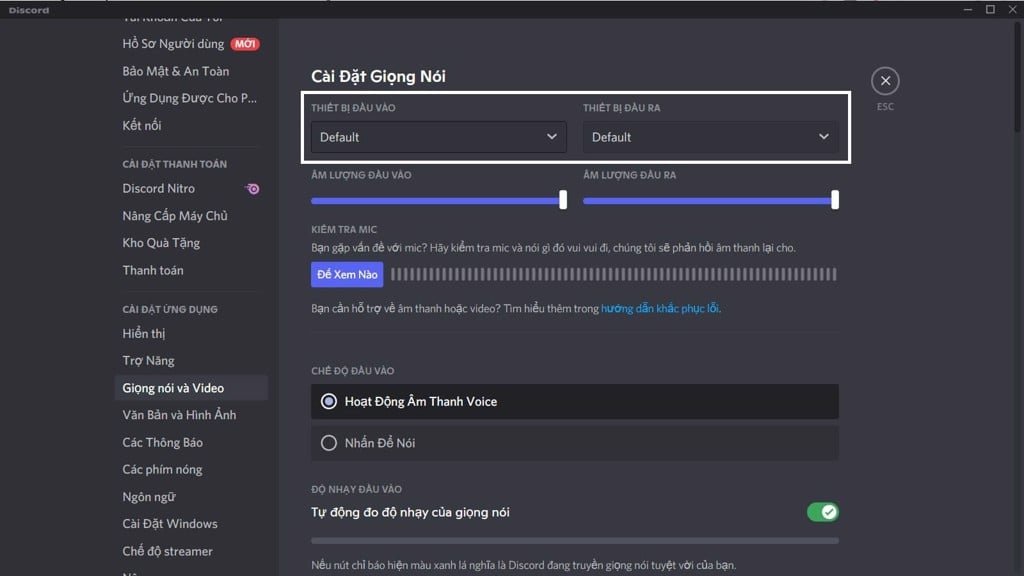Select Giọng nói và Video tab

click(191, 388)
